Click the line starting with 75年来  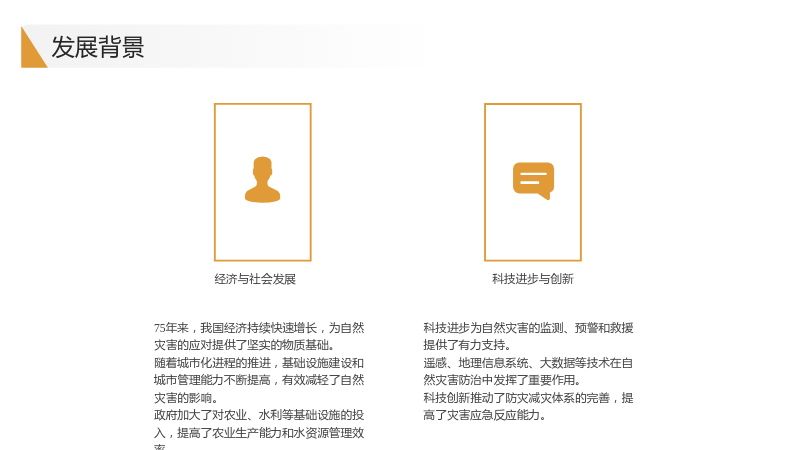(259, 328)
